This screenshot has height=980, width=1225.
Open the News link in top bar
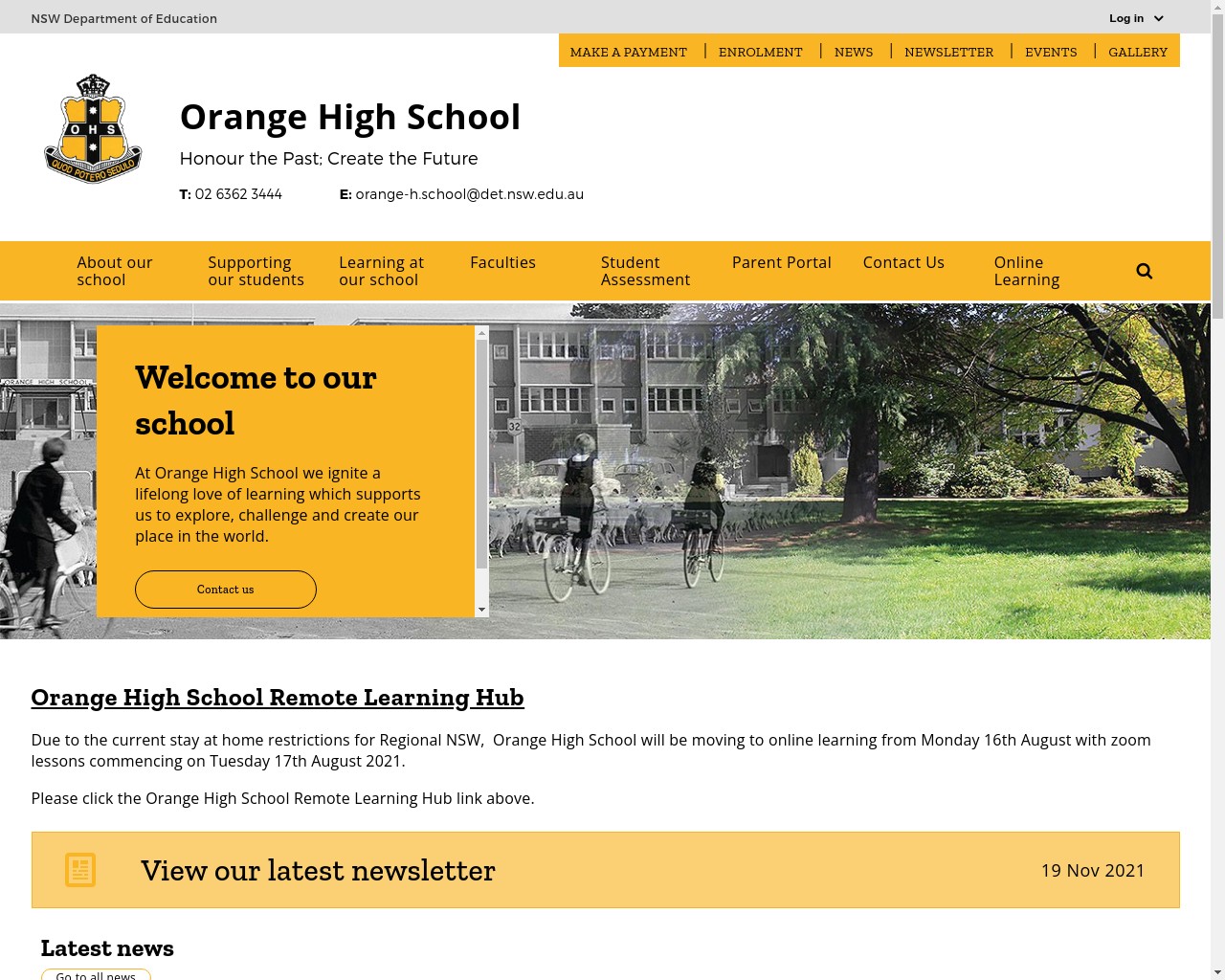click(854, 52)
